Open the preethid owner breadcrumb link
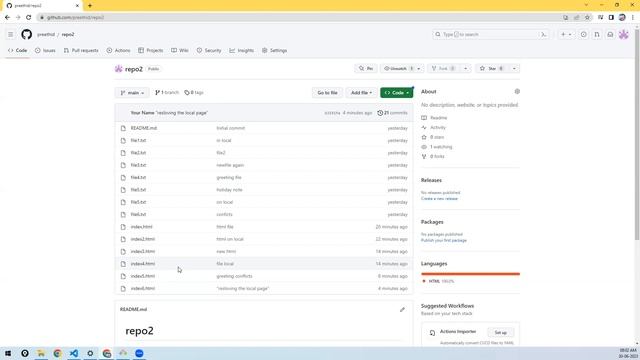Image resolution: width=640 pixels, height=360 pixels. point(46,35)
